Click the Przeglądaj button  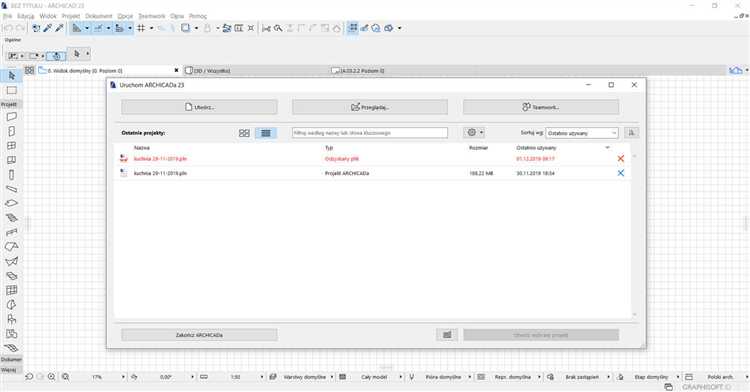click(370, 107)
